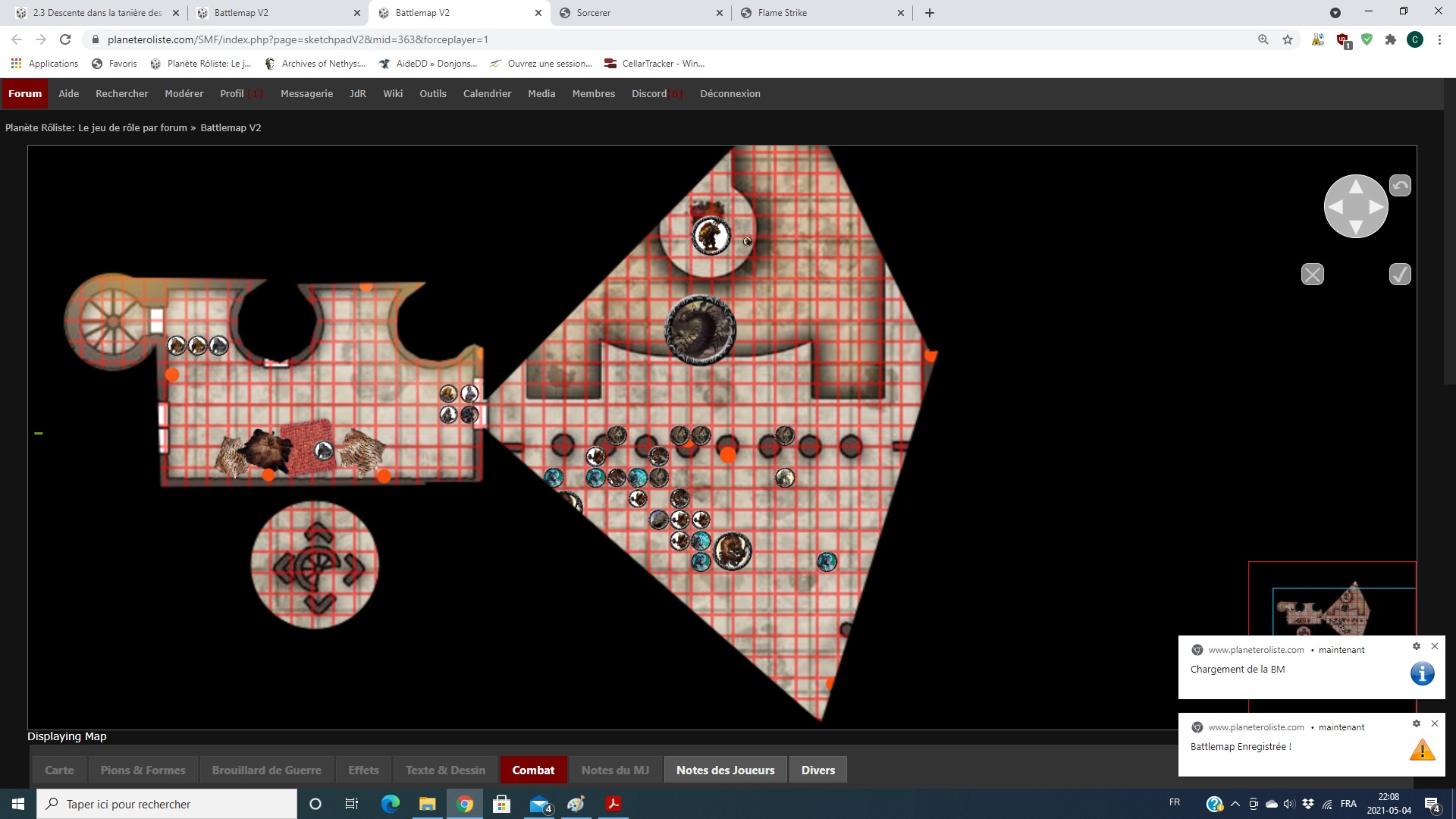Pan map left with navigation arrow

click(1336, 206)
